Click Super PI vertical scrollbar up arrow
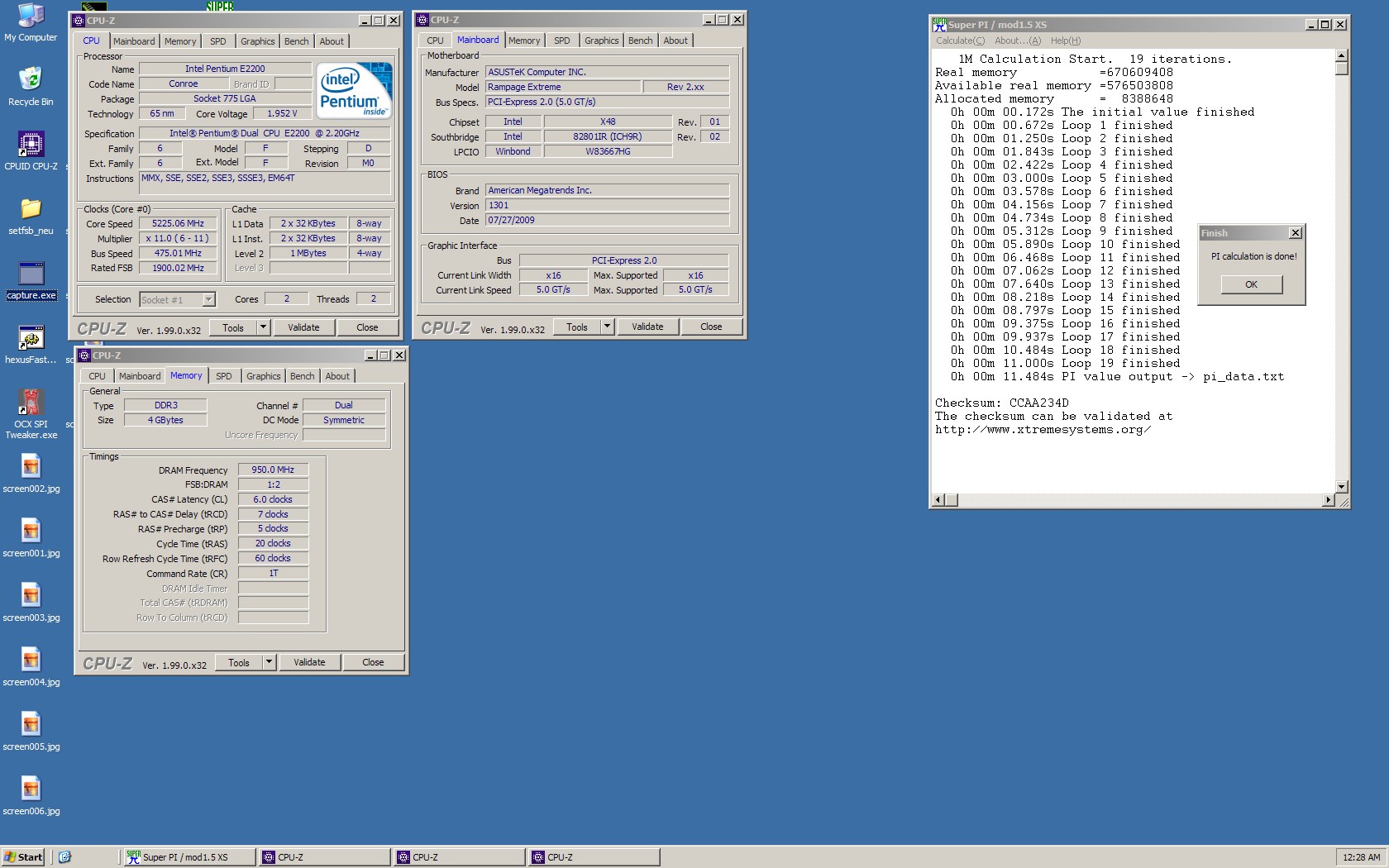1389x868 pixels. click(1342, 56)
